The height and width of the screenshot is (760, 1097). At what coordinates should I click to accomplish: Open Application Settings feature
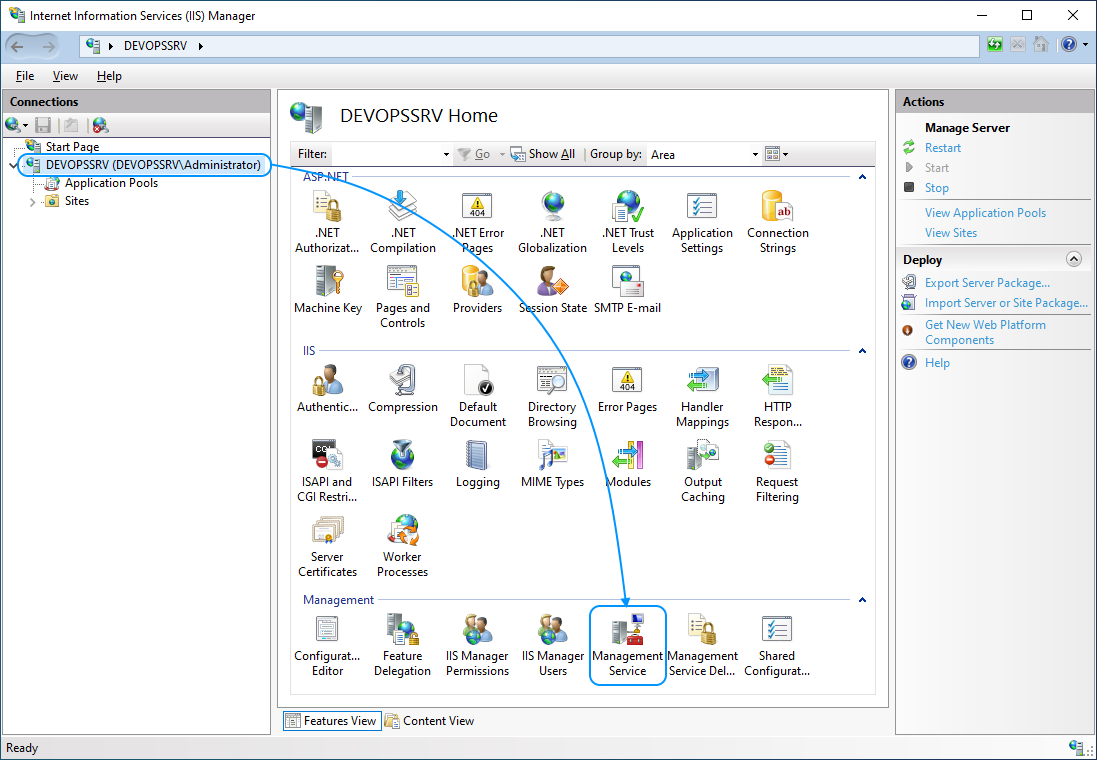702,223
